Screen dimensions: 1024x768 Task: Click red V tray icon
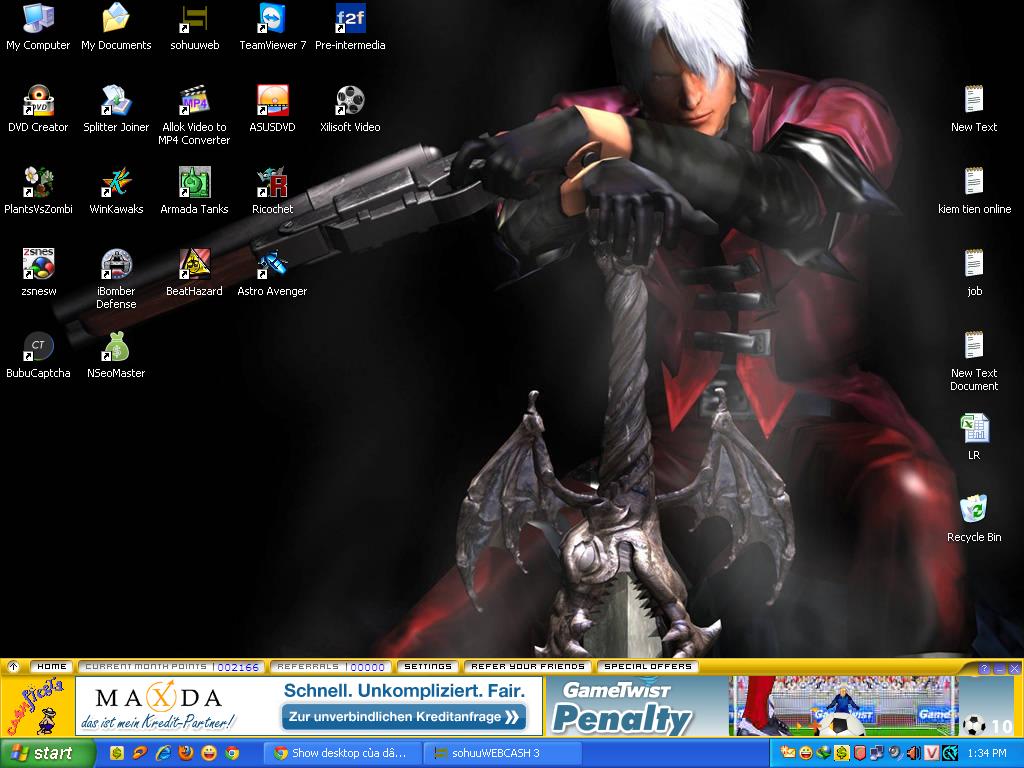pyautogui.click(x=931, y=753)
